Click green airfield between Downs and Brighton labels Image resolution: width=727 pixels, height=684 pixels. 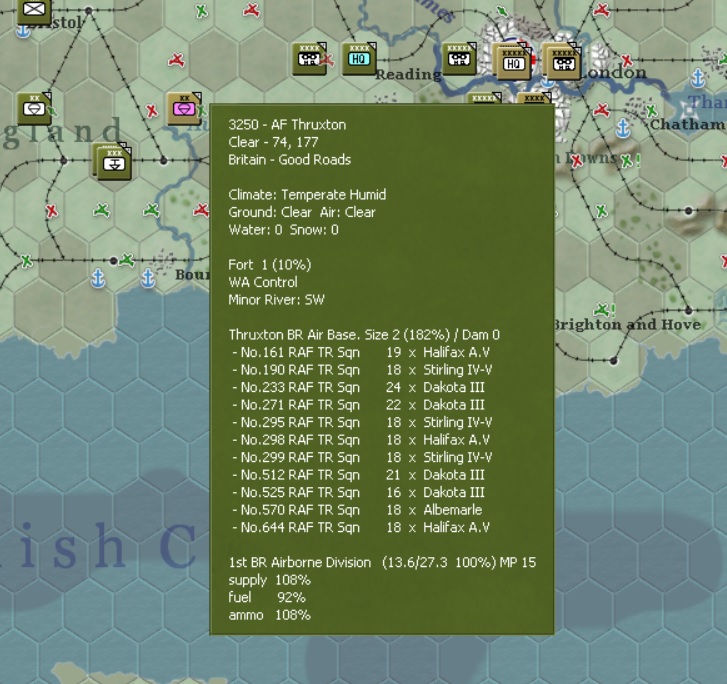click(x=601, y=211)
